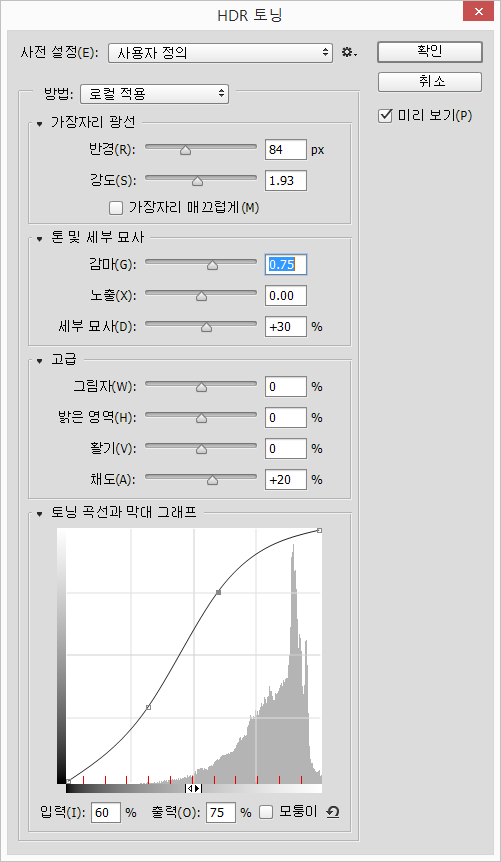Enable the 모퉁이 corner checkbox
Image resolution: width=501 pixels, height=862 pixels.
pyautogui.click(x=266, y=812)
